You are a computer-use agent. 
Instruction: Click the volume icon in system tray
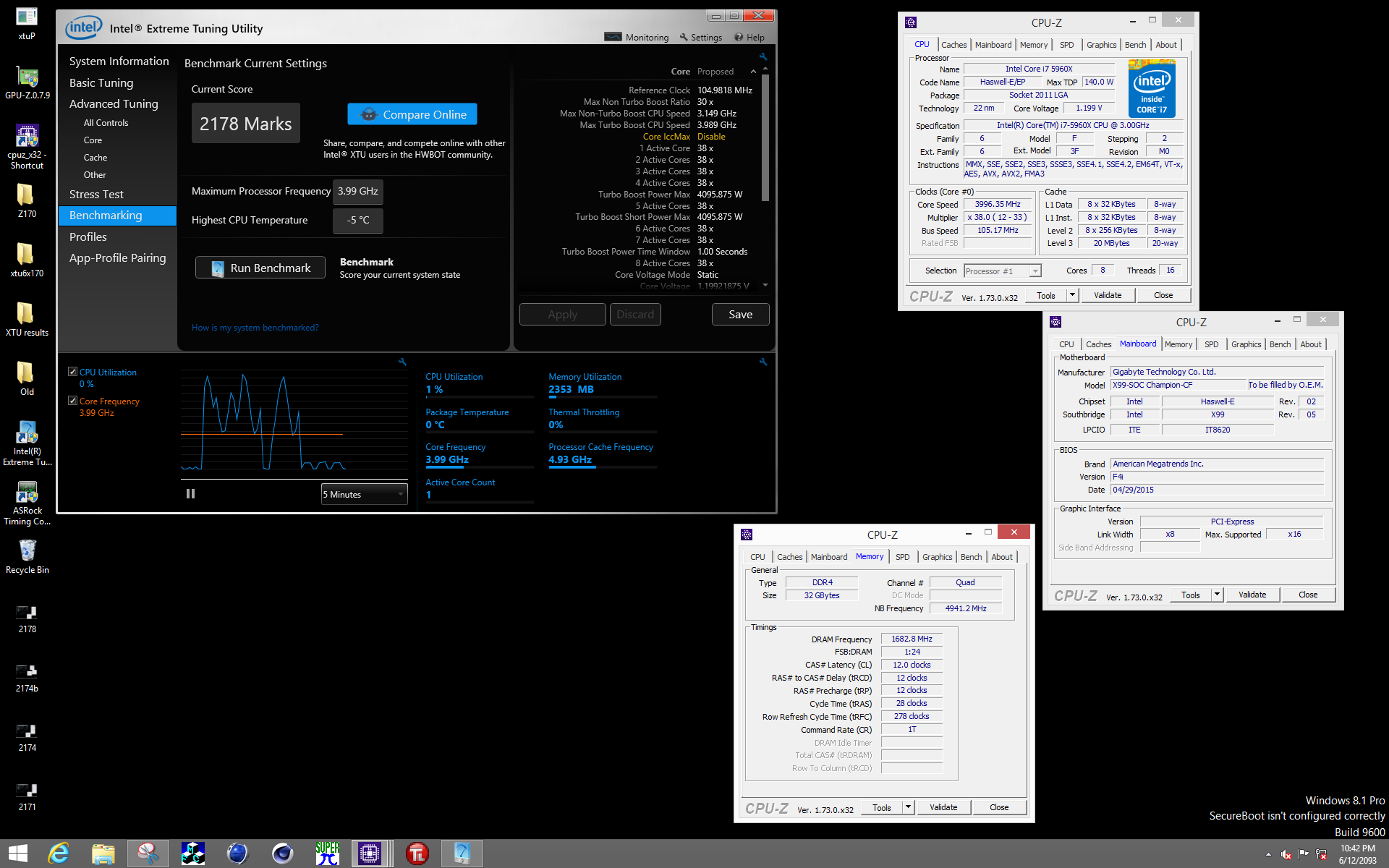[1286, 854]
